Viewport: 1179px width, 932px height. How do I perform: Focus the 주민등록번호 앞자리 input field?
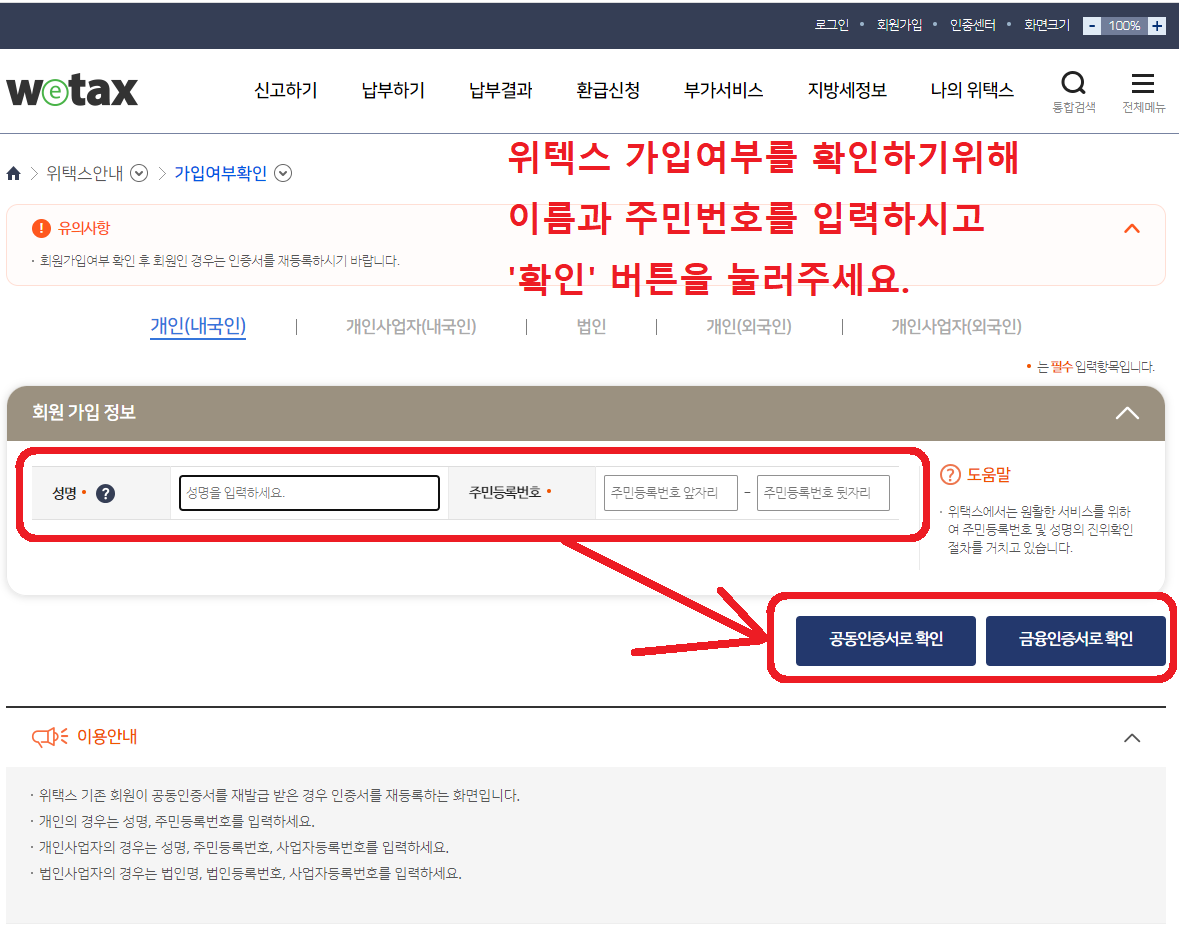[671, 493]
